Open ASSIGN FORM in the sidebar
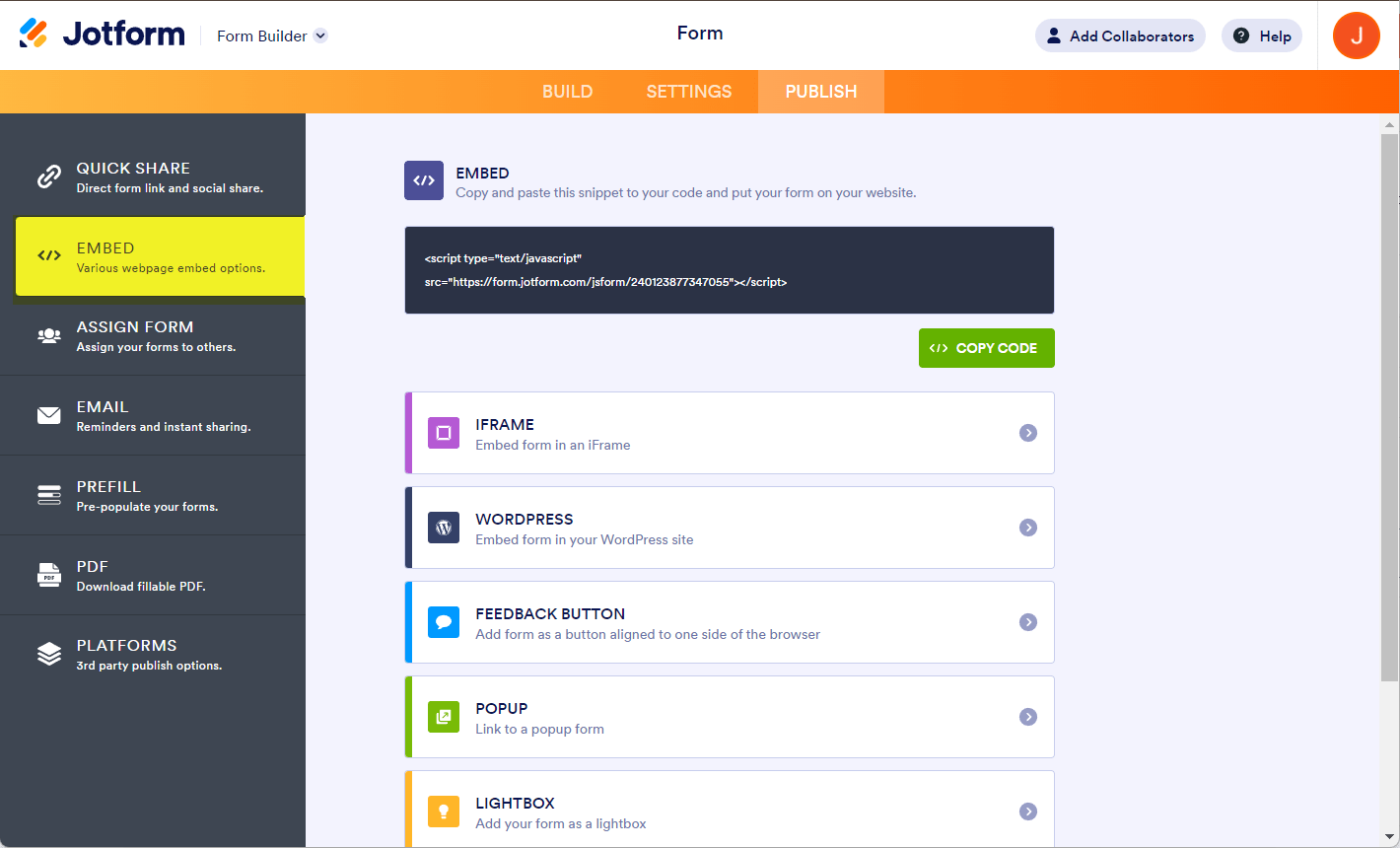1400x848 pixels. 153,336
